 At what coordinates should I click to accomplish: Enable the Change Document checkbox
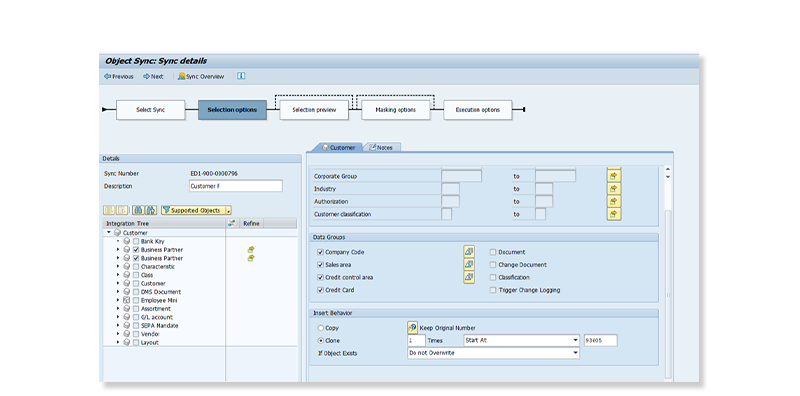pyautogui.click(x=493, y=265)
